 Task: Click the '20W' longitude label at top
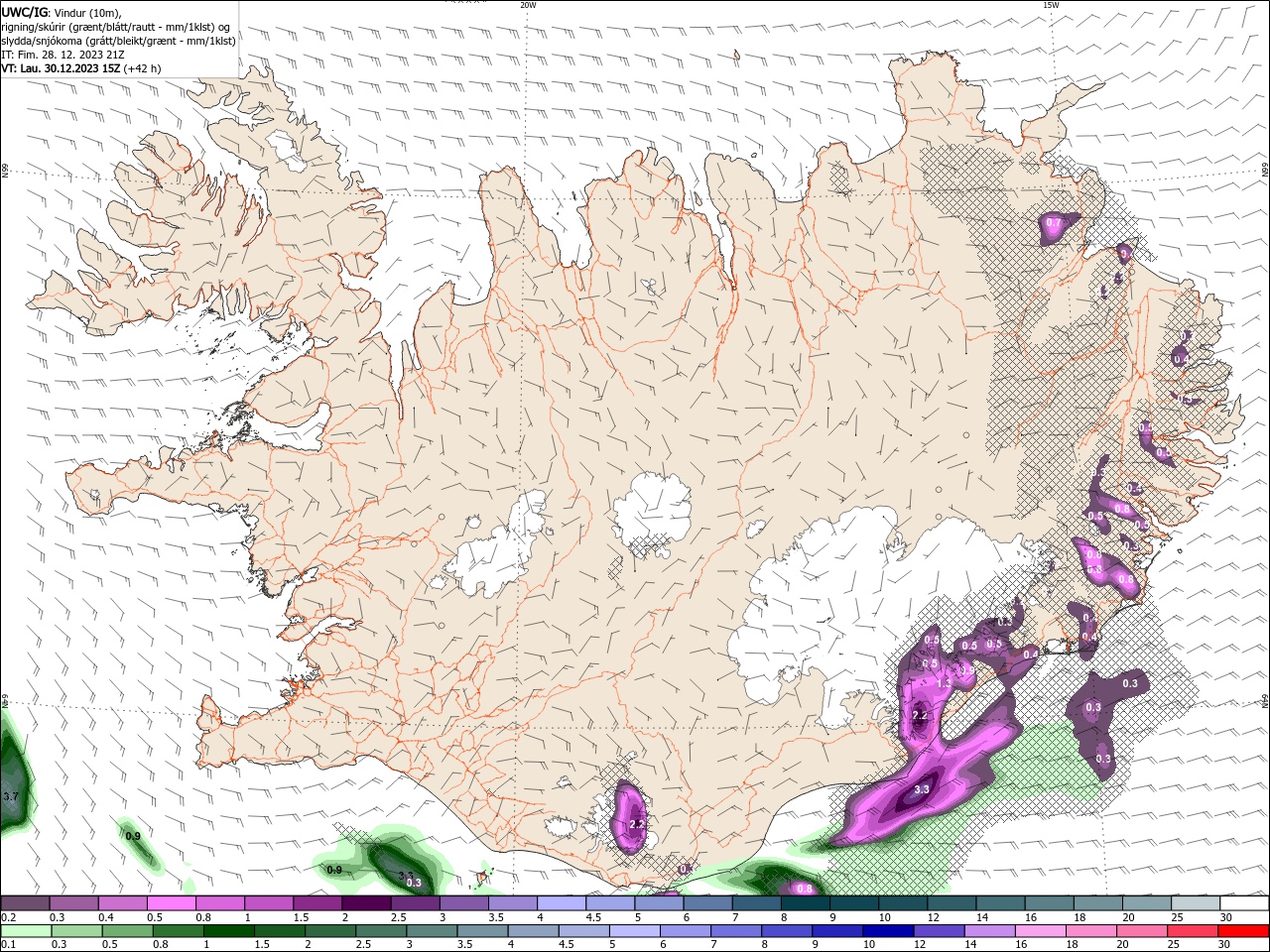click(x=528, y=5)
